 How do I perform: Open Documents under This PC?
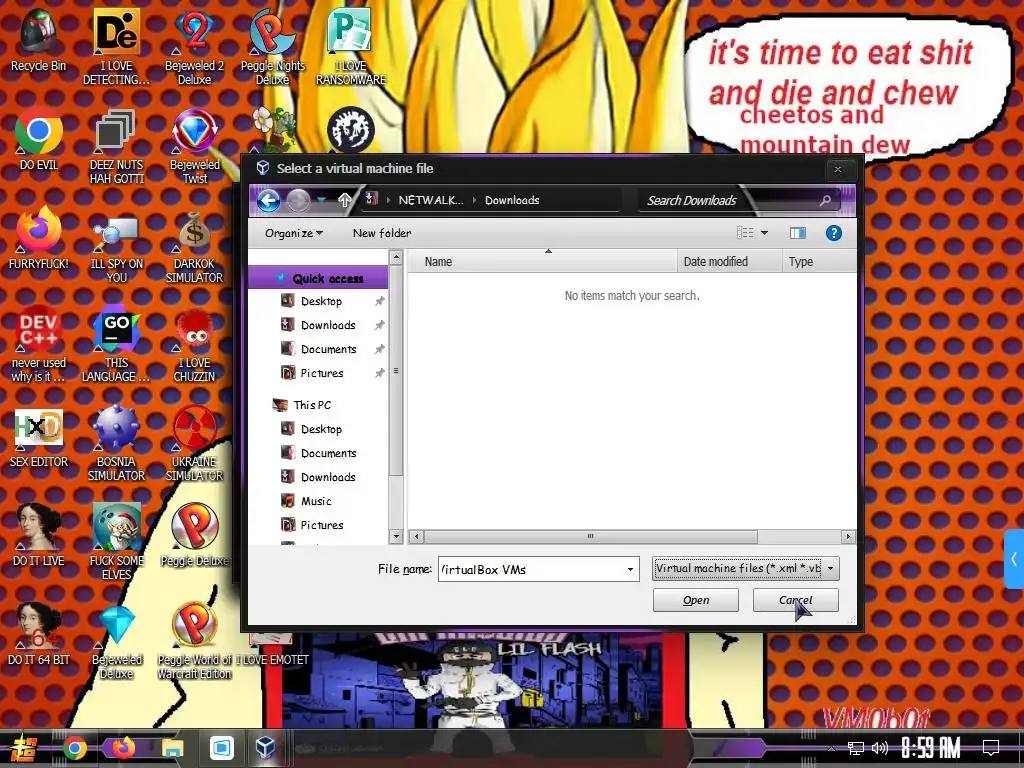(328, 453)
